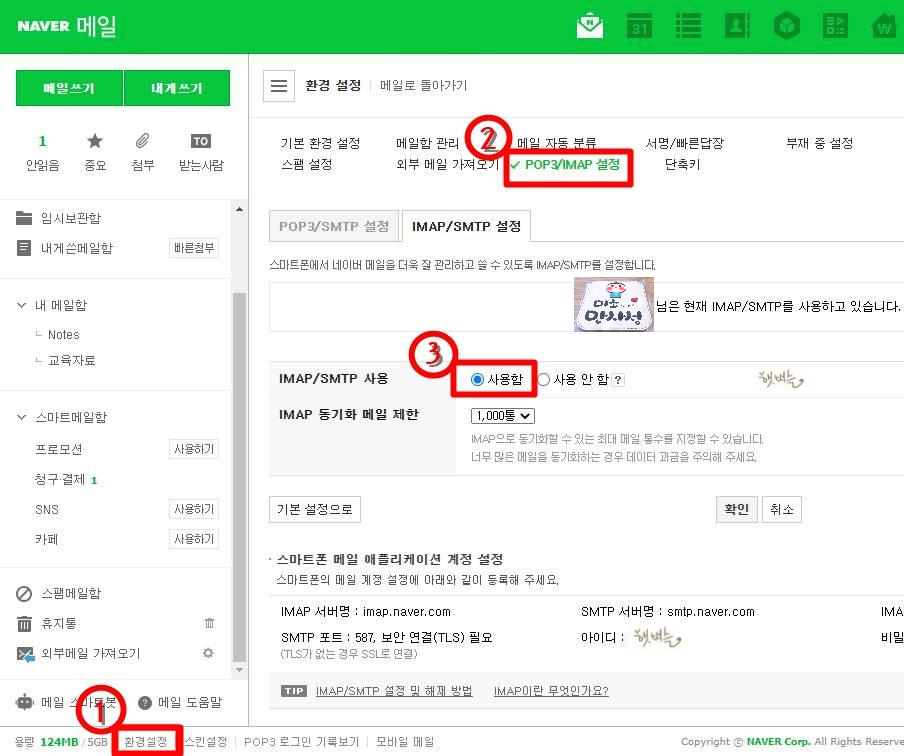Select the 사용 안 함 radio option

tap(544, 378)
